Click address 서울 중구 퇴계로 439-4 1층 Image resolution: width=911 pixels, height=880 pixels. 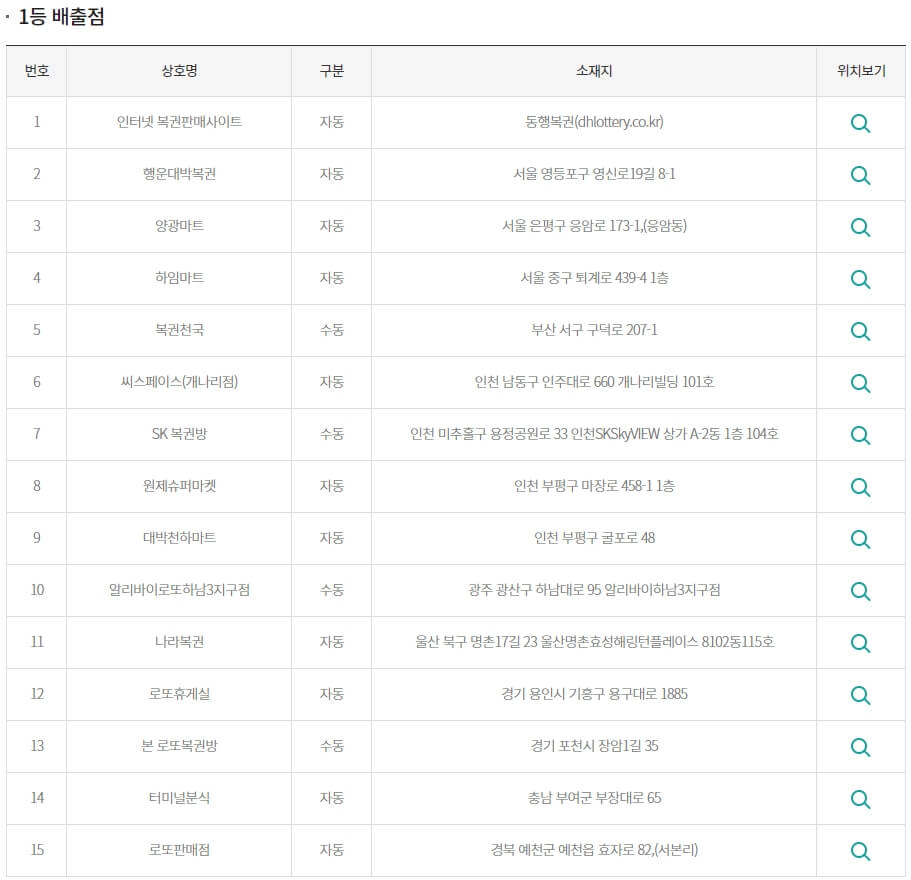[x=594, y=278]
